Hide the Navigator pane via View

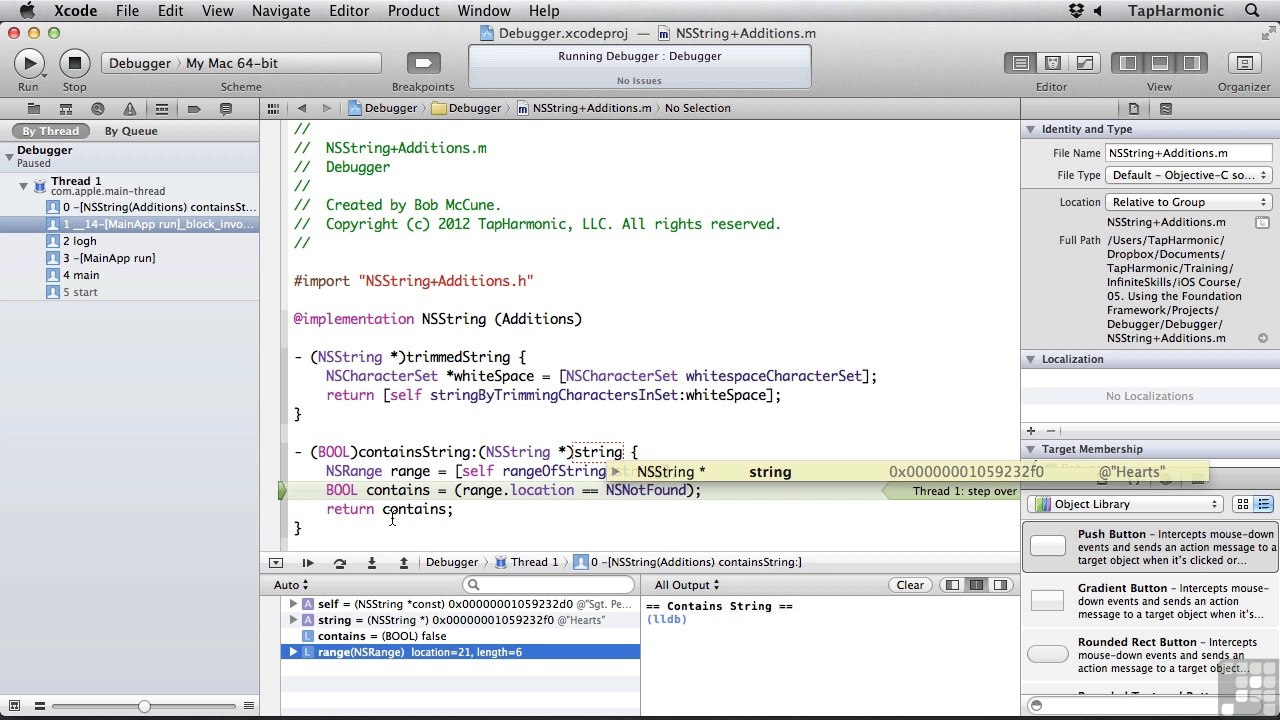1128,63
